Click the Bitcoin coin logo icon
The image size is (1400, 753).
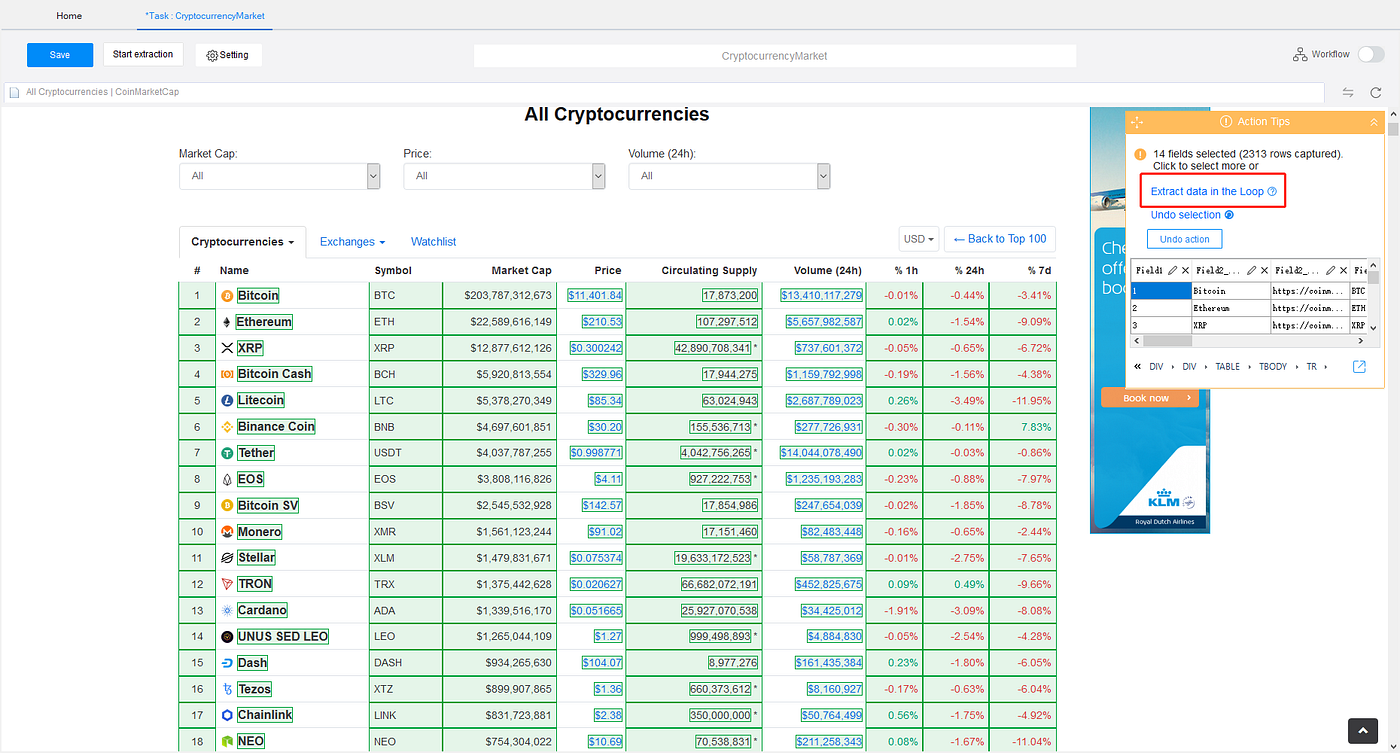point(227,296)
